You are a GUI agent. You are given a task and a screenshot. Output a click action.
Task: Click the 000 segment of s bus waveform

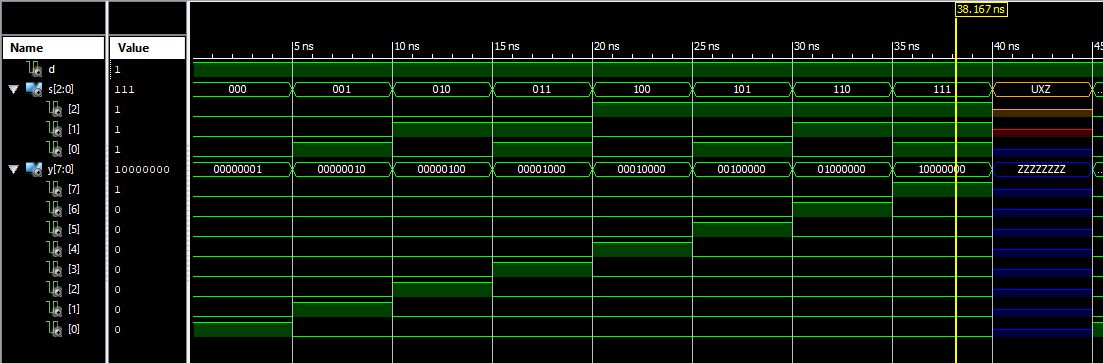click(242, 89)
